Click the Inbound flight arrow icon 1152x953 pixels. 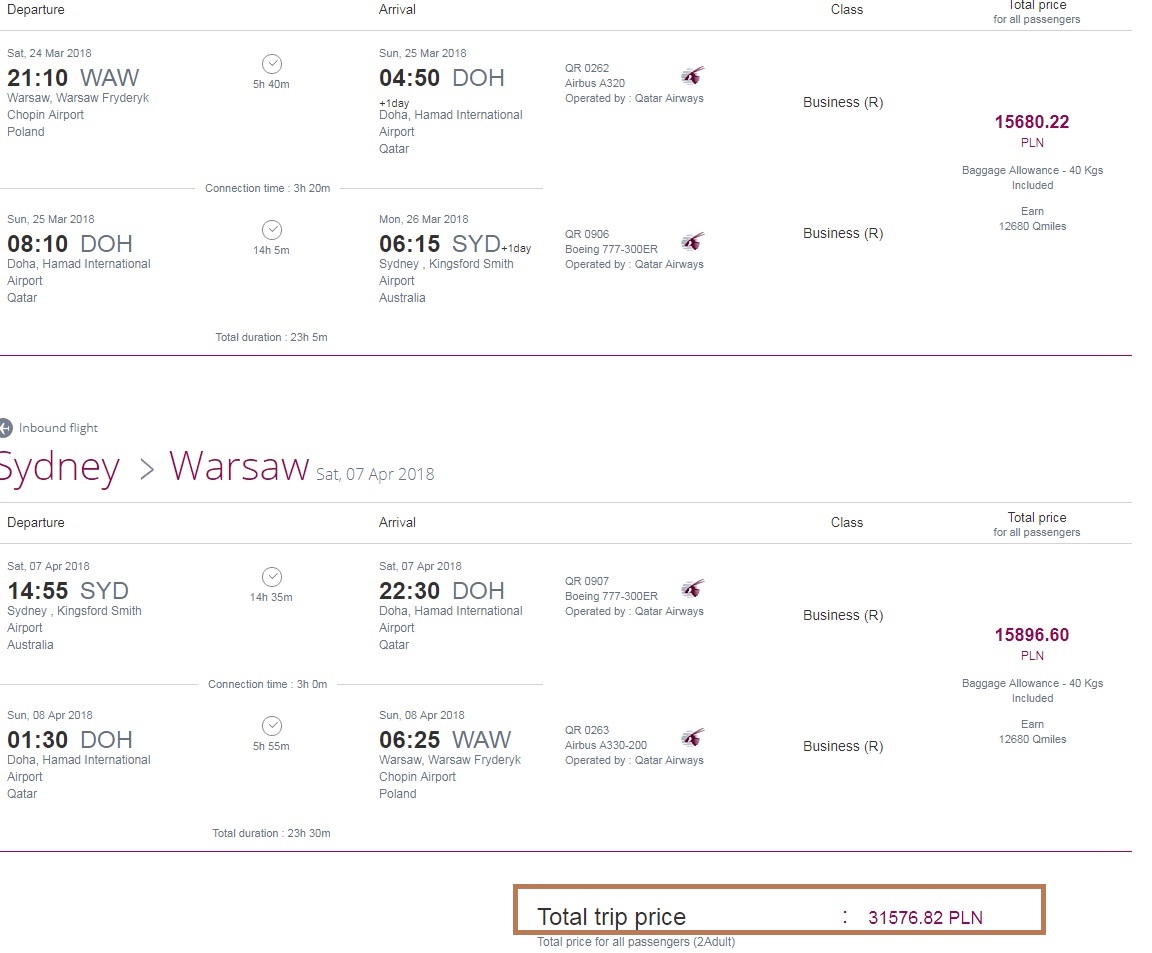(x=5, y=428)
